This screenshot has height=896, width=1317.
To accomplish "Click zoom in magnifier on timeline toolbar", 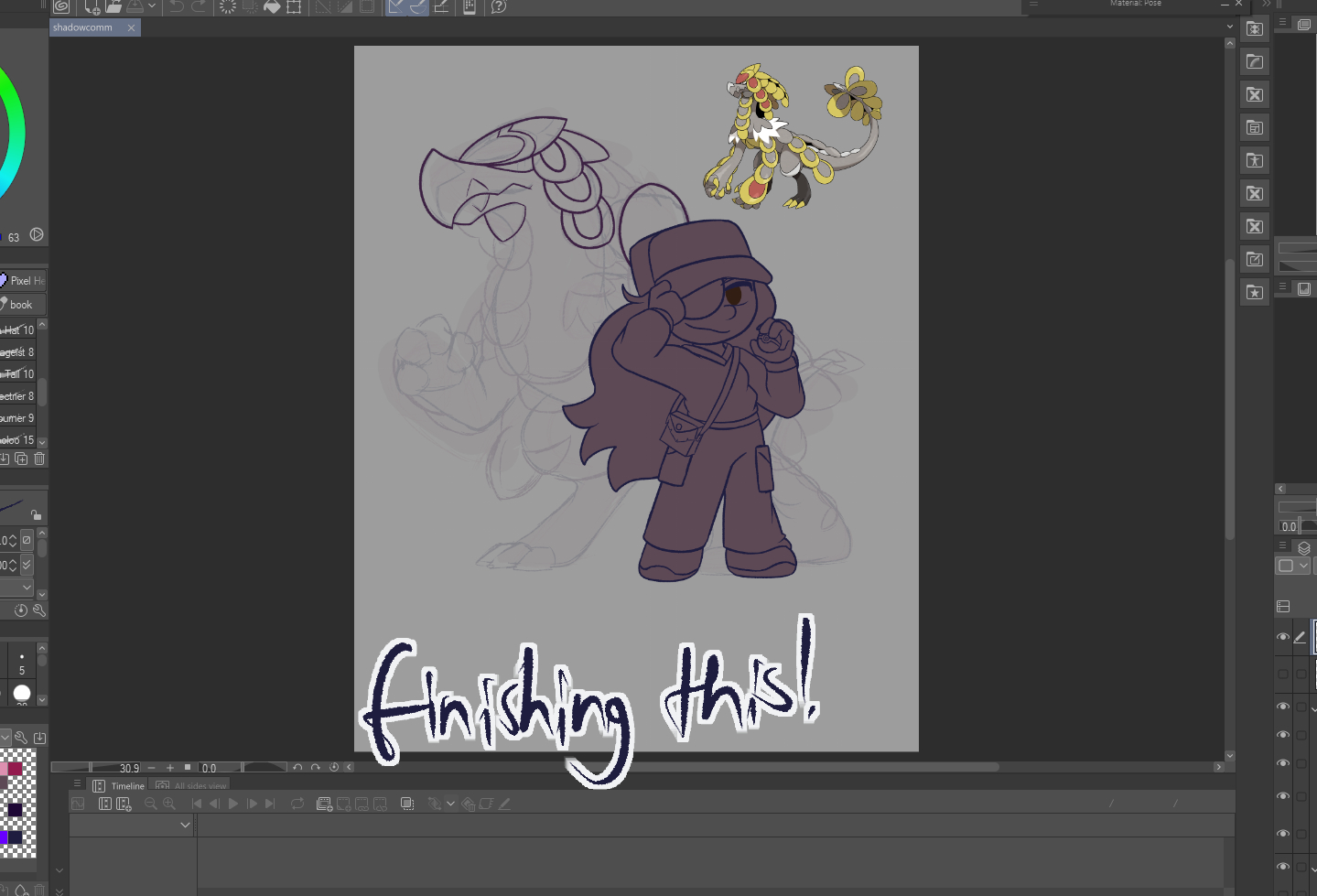I will pos(169,804).
